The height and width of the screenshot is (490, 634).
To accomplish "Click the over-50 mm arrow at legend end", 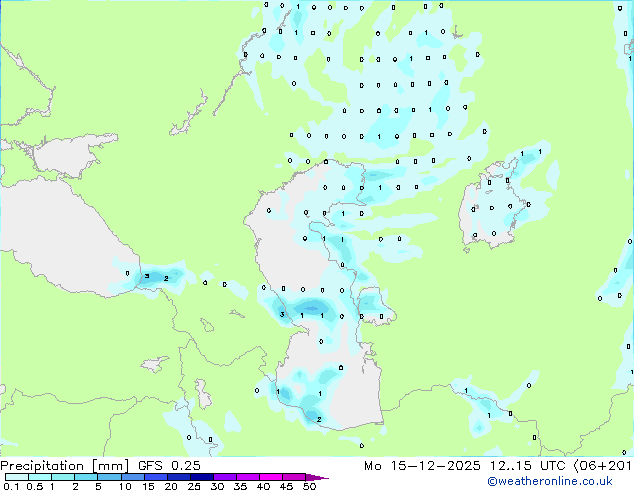I will (x=317, y=477).
